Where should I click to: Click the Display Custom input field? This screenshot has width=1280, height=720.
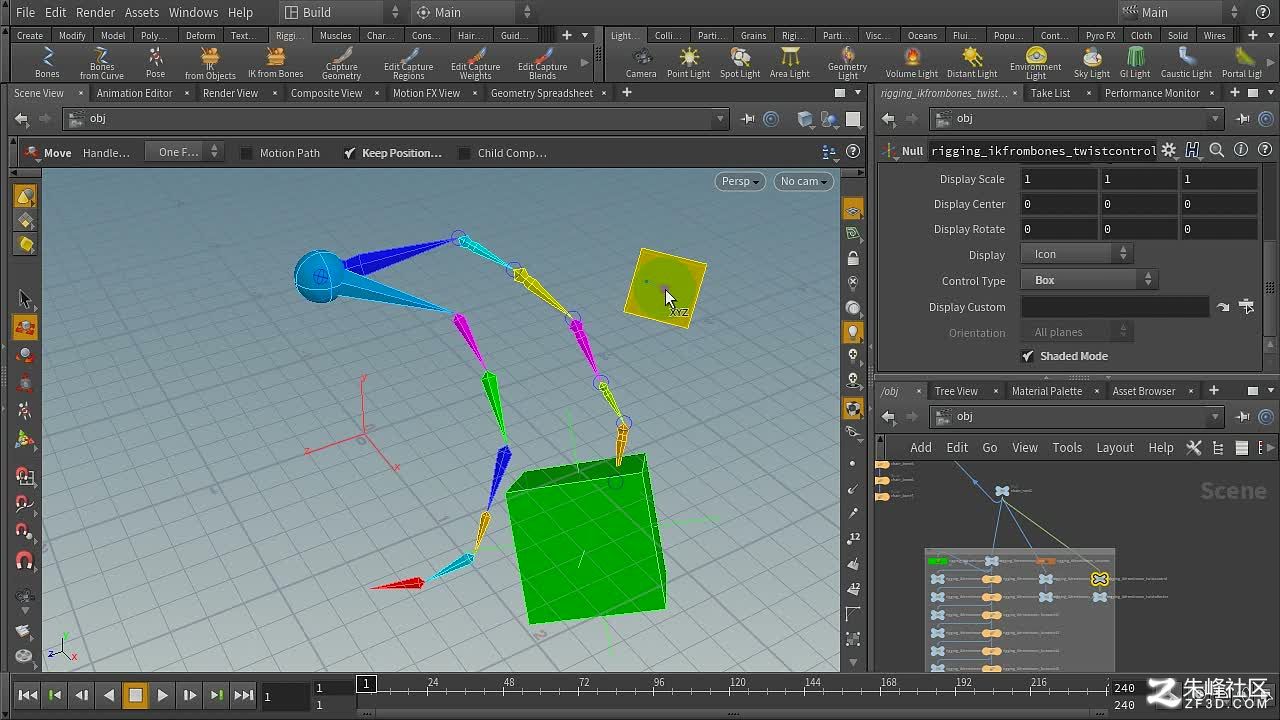click(1115, 307)
